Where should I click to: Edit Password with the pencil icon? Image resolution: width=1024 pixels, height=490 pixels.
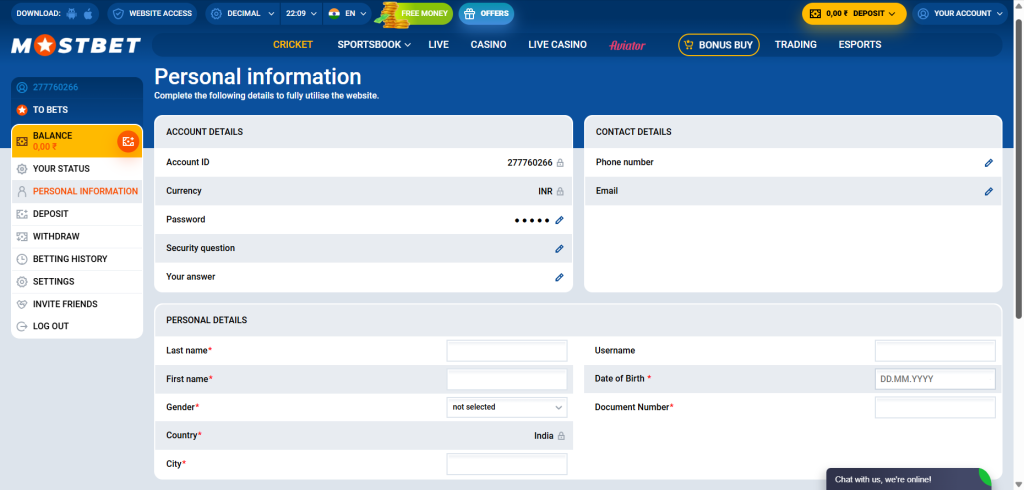(x=559, y=220)
